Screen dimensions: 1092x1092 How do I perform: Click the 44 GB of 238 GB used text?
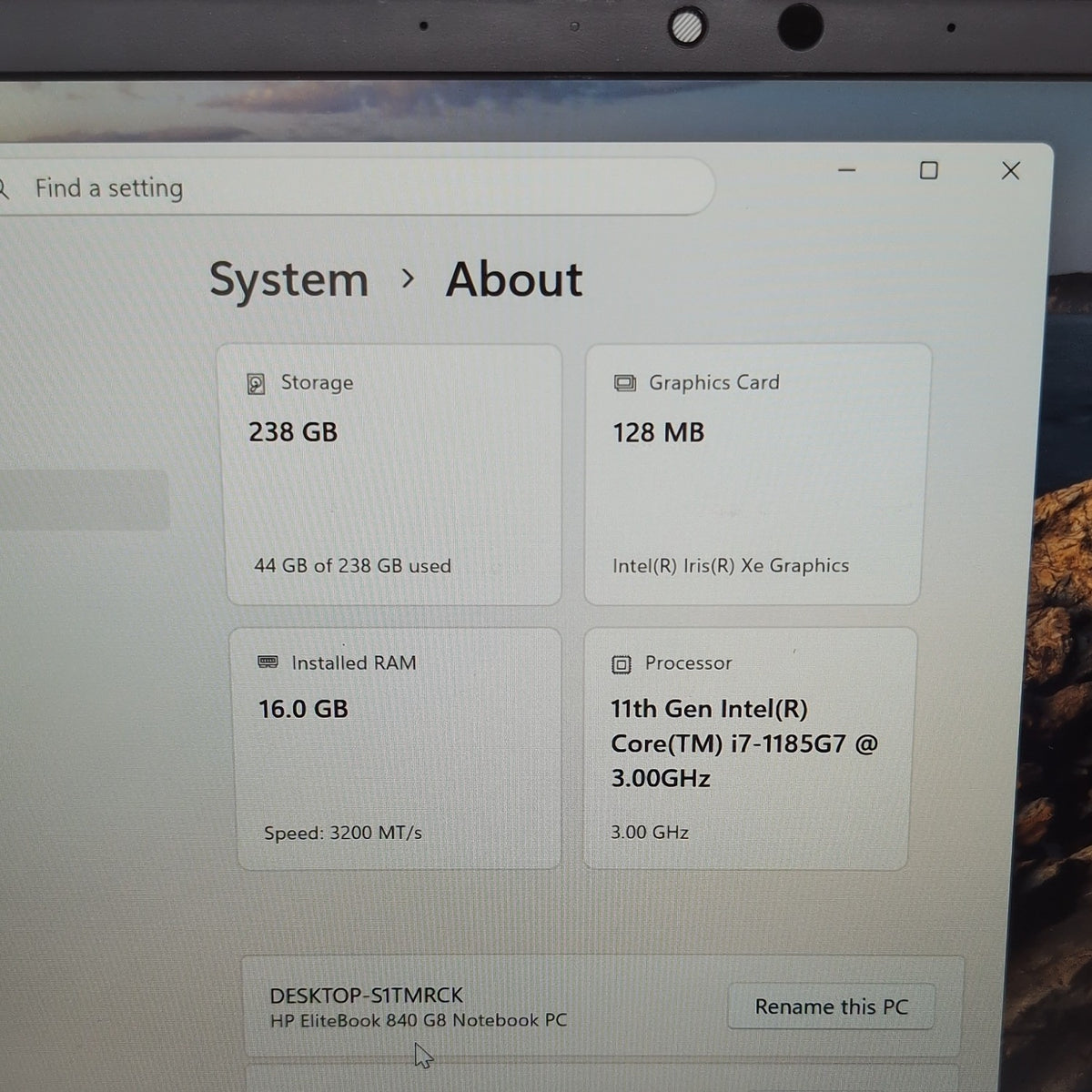pos(352,565)
